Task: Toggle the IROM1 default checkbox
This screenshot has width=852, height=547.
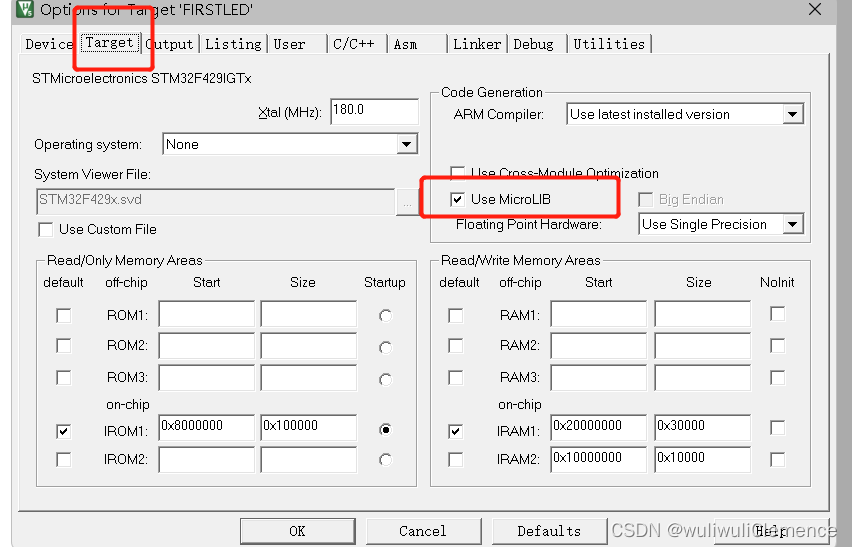Action: pos(64,431)
